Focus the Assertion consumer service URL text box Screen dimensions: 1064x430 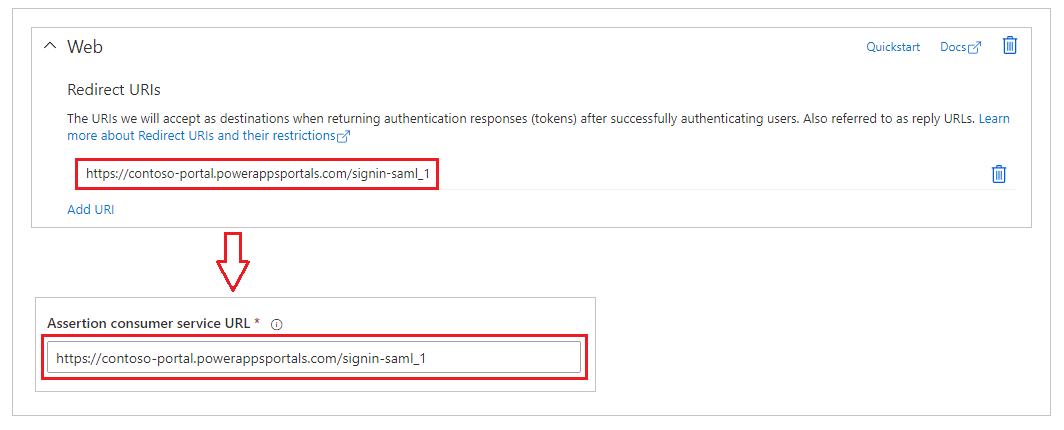[314, 357]
